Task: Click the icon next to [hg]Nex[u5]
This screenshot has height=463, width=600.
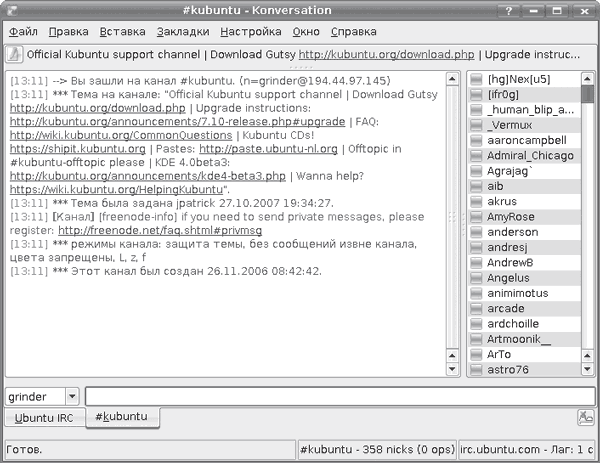Action: [478, 79]
